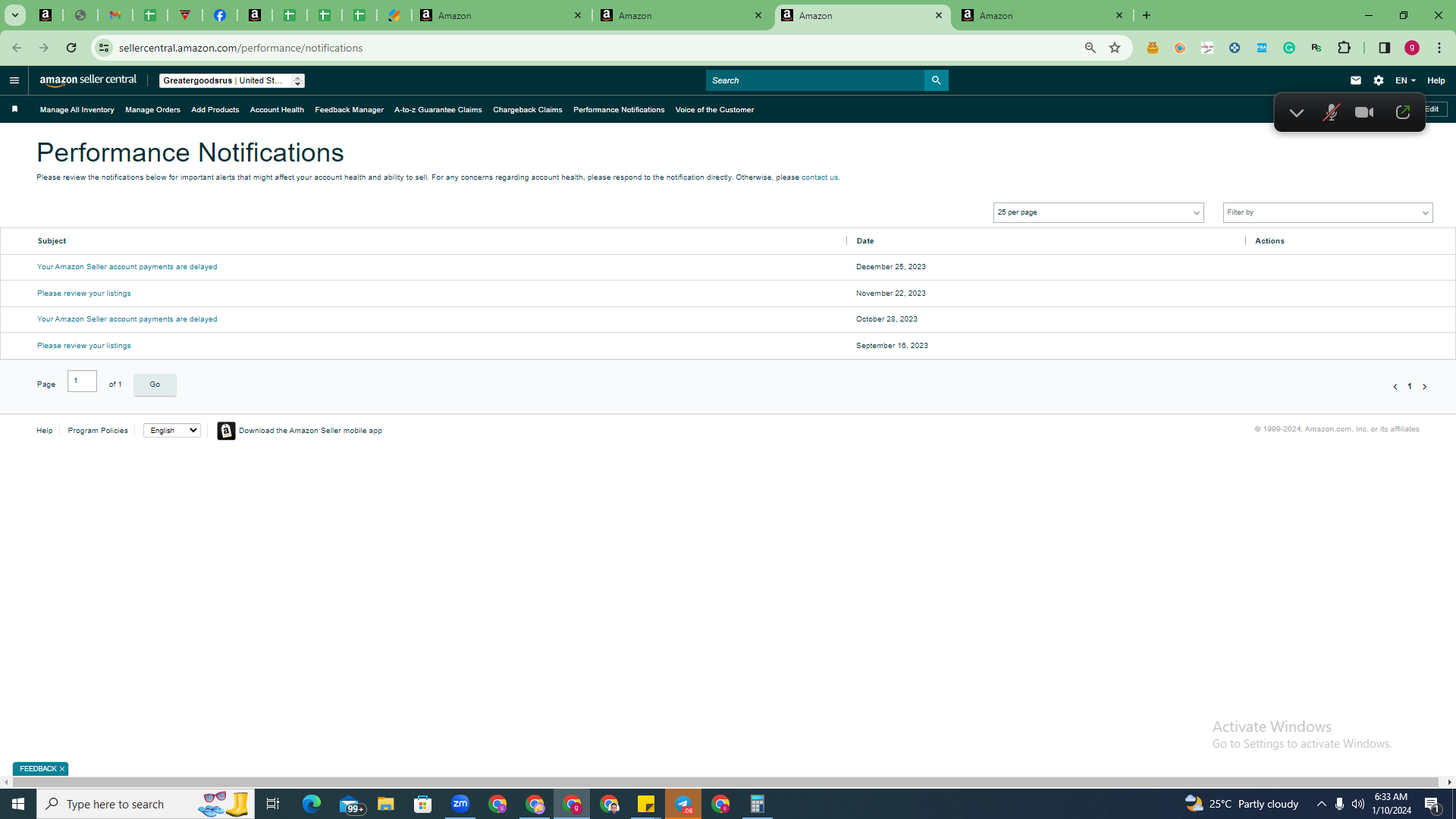
Task: Go back with the browser back arrow
Action: click(x=17, y=48)
